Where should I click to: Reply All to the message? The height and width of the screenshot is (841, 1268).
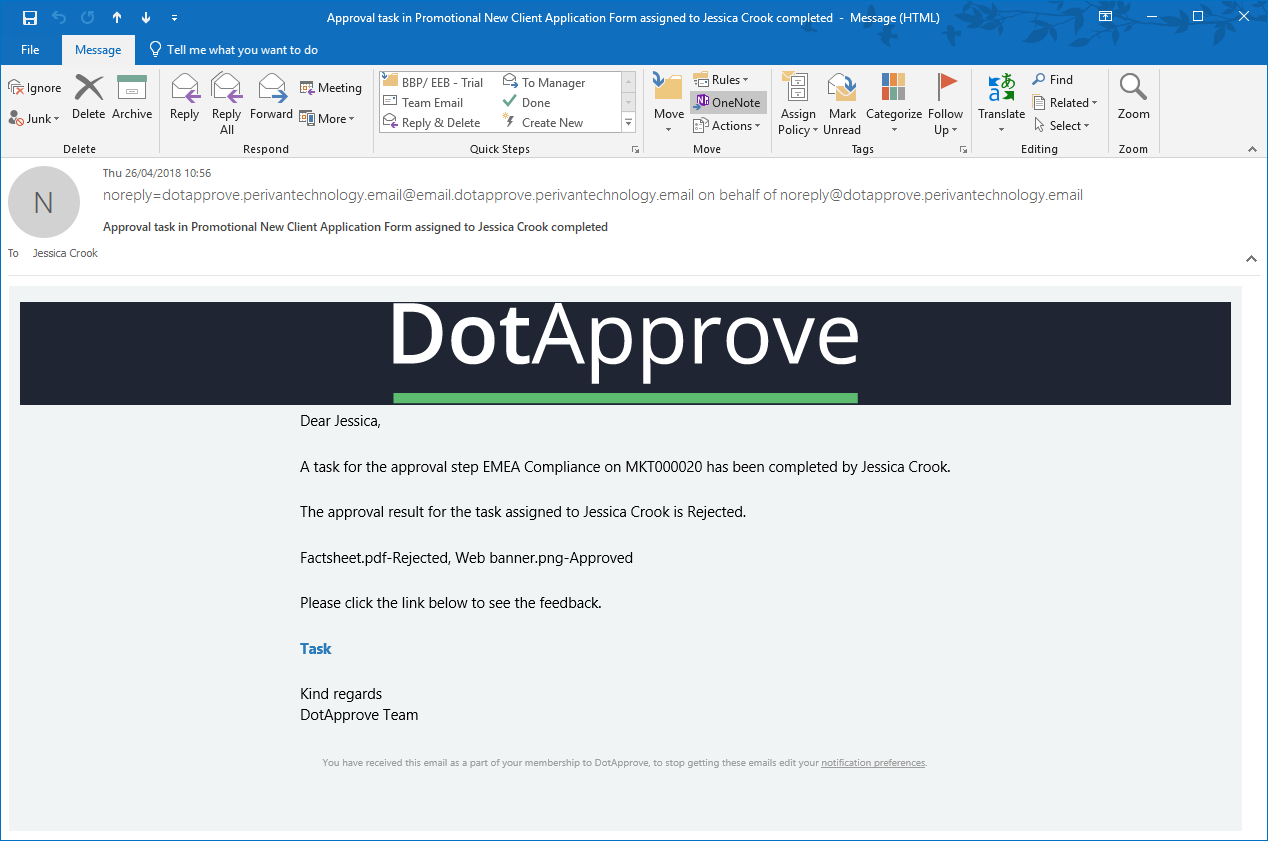pos(227,104)
